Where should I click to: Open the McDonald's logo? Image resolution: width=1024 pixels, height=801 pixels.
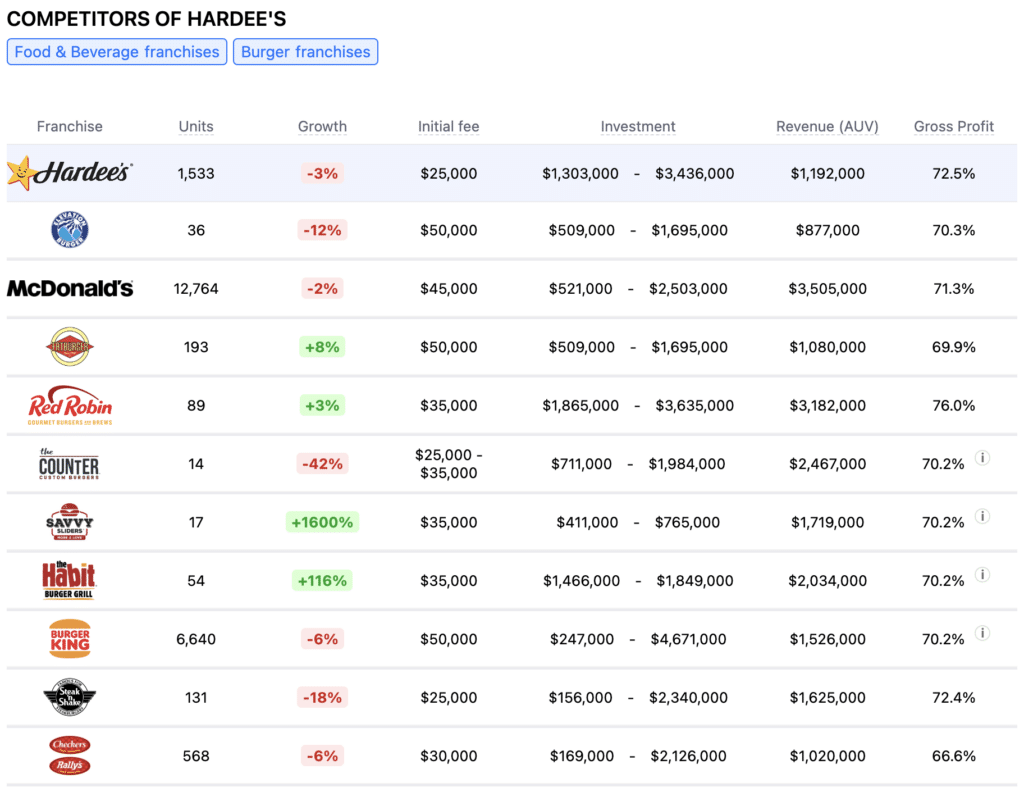(70, 289)
